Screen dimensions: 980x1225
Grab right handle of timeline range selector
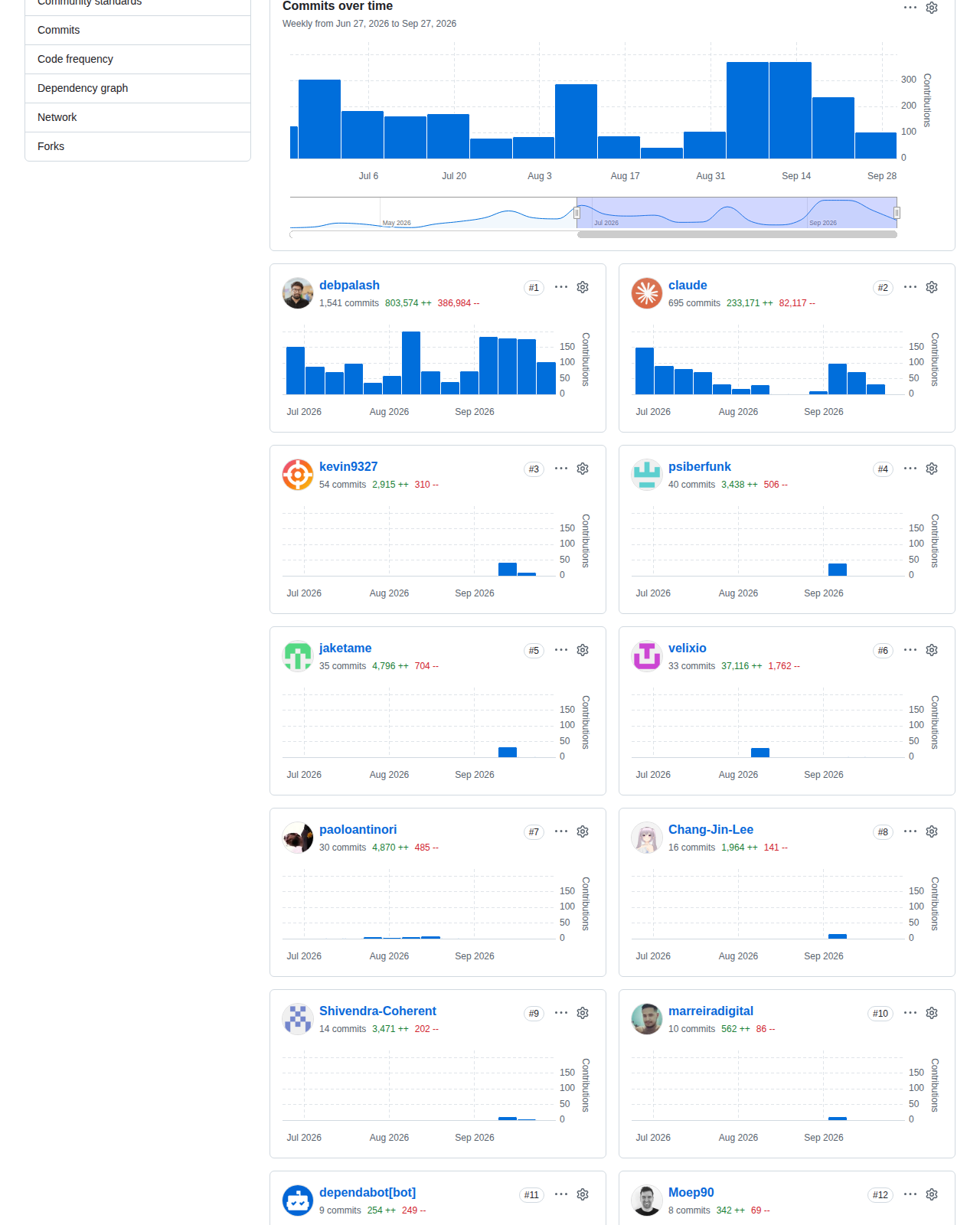[x=897, y=213]
